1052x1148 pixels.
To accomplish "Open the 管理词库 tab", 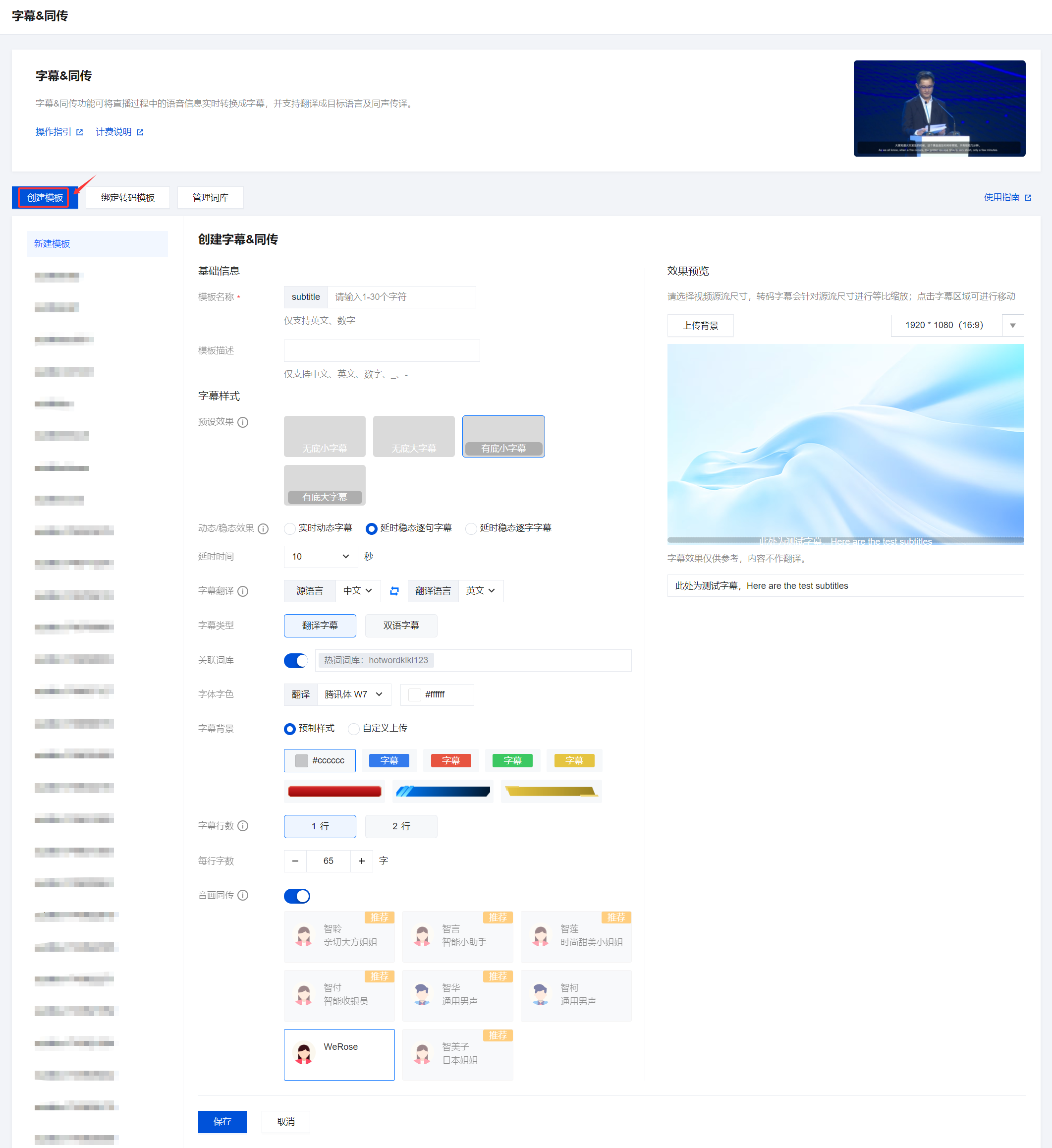I will tap(210, 198).
